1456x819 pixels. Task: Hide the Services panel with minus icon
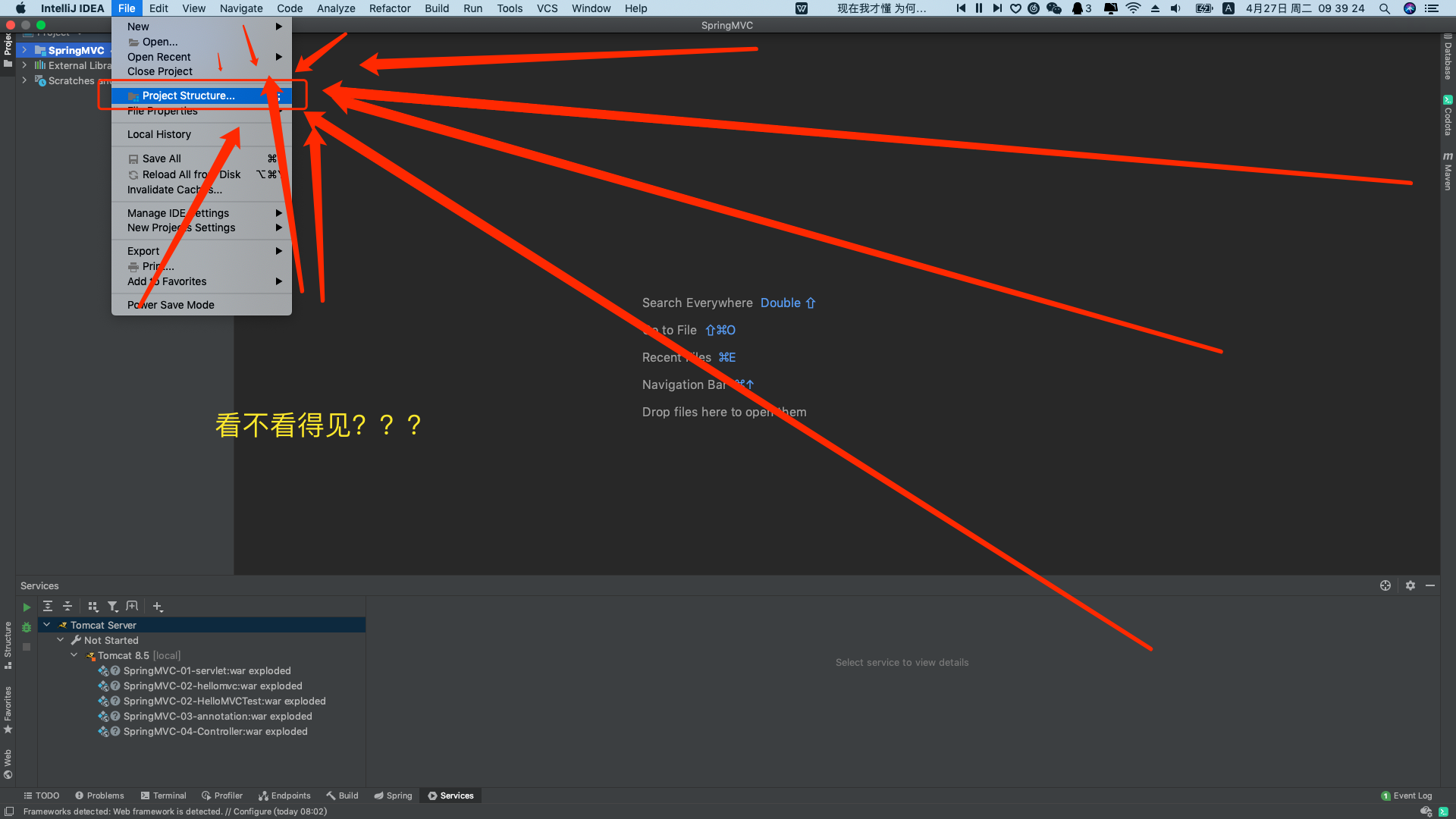point(1430,585)
